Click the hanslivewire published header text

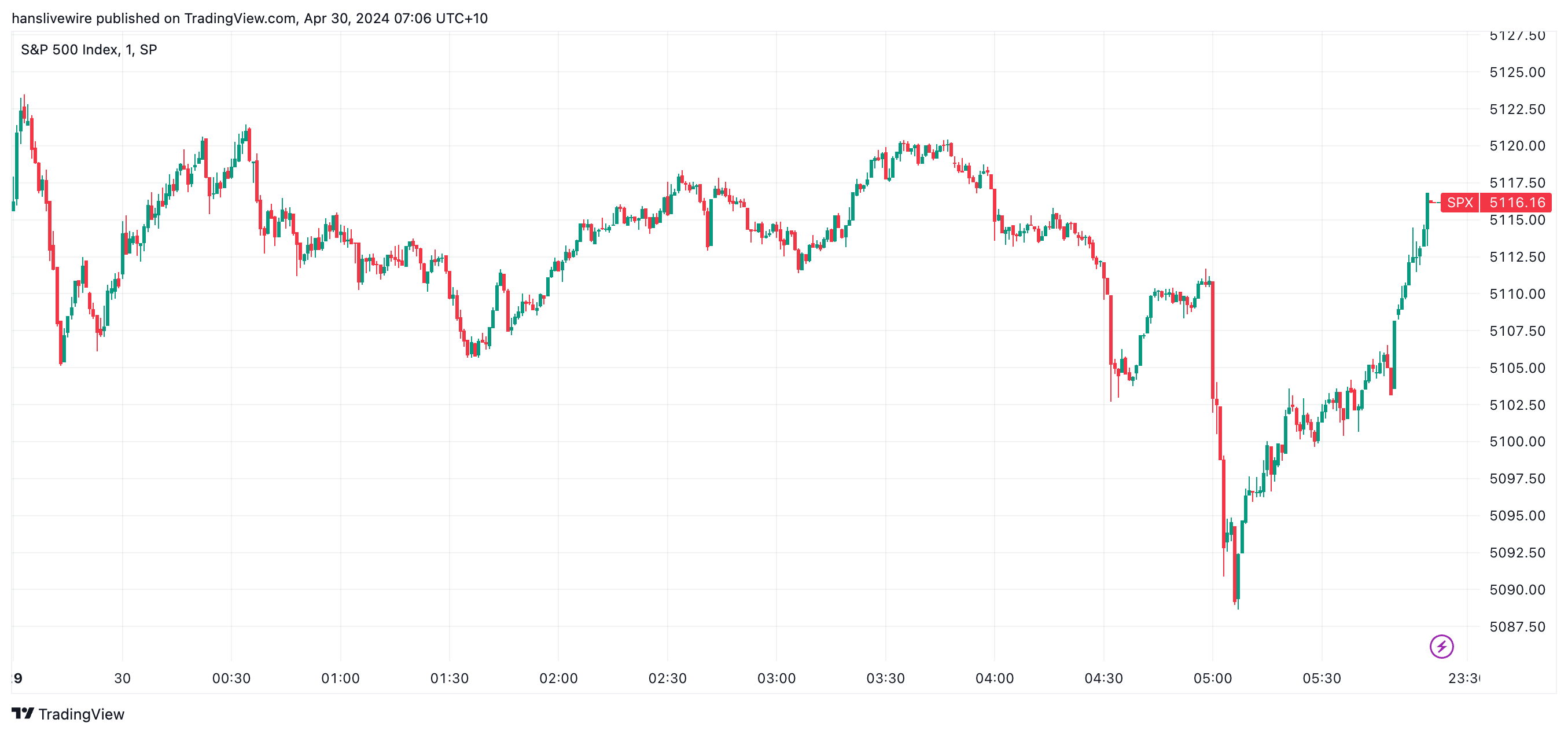click(x=249, y=19)
